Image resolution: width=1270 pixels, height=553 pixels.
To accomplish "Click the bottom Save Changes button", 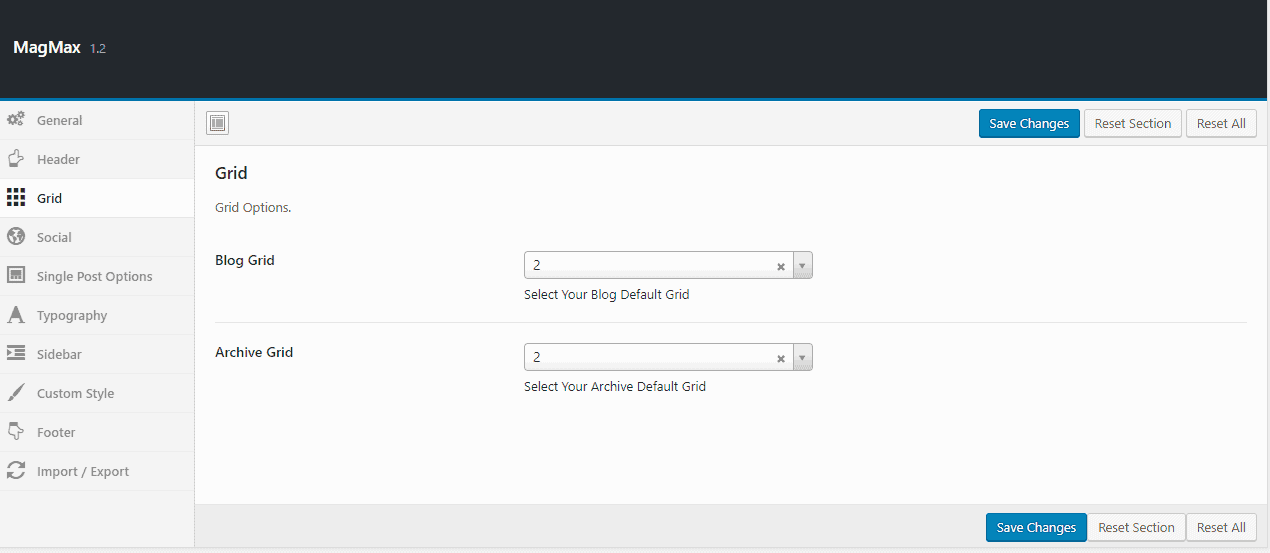I will click(1036, 528).
